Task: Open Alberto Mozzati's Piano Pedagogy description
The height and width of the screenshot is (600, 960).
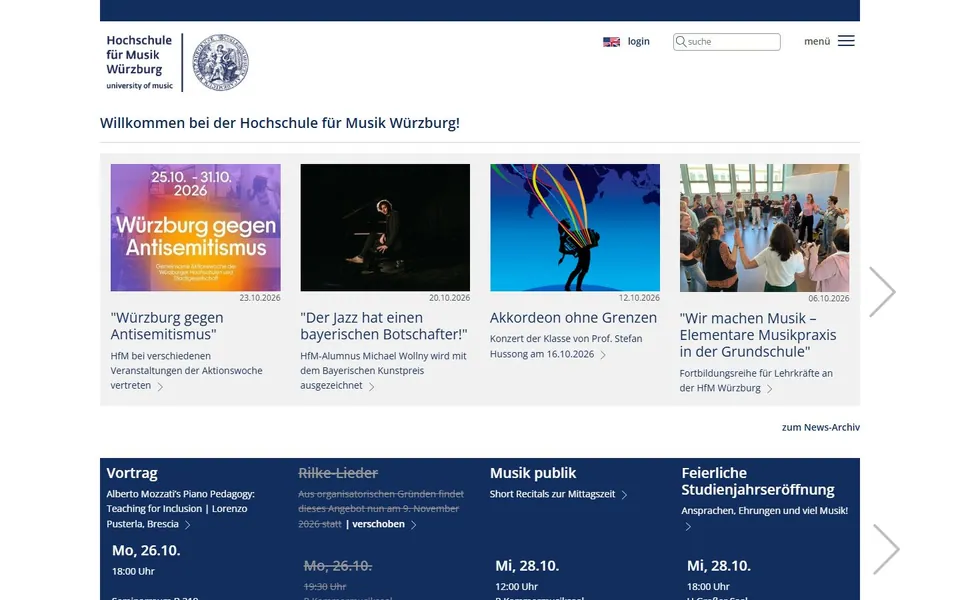Action: pos(180,509)
